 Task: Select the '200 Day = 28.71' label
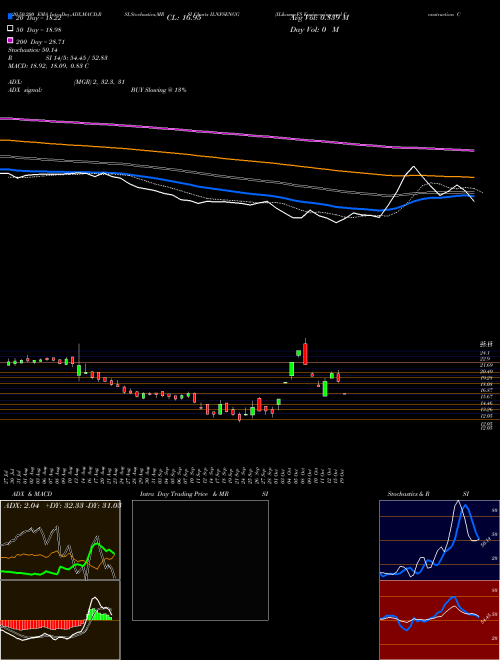(x=40, y=42)
